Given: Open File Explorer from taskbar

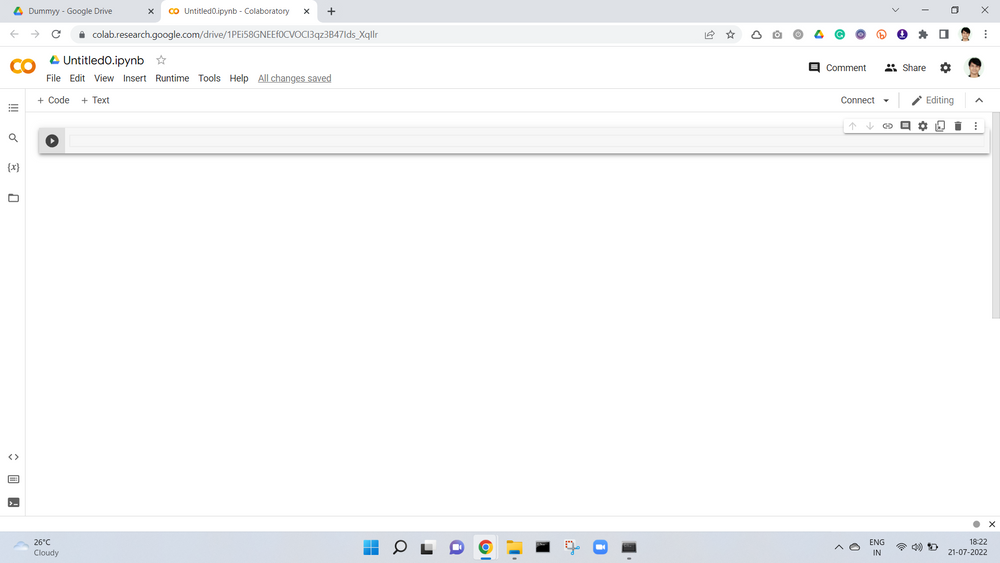Looking at the screenshot, I should 514,547.
